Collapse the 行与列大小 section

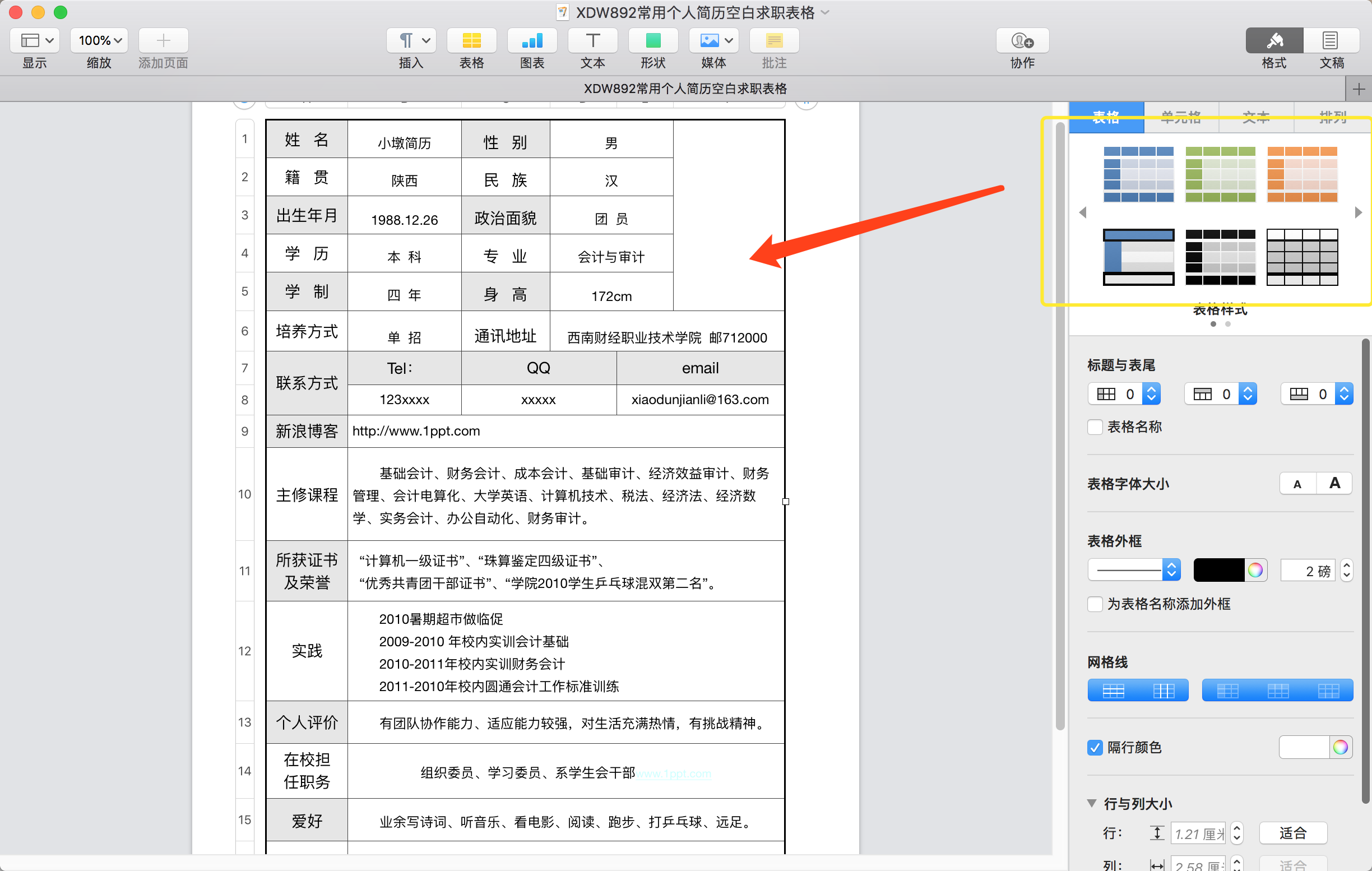[x=1091, y=803]
